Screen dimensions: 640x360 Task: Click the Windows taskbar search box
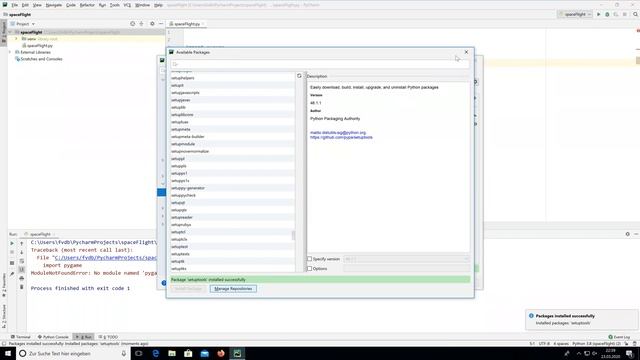[73, 353]
